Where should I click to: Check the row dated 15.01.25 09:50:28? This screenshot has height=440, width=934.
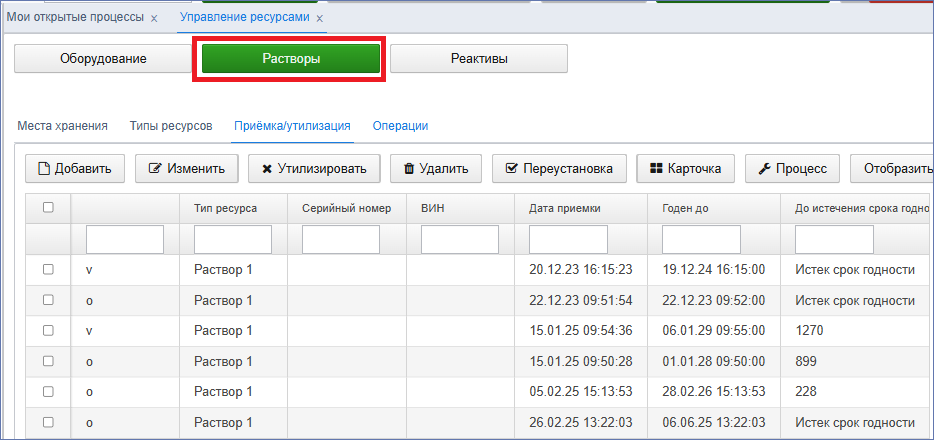coord(48,361)
